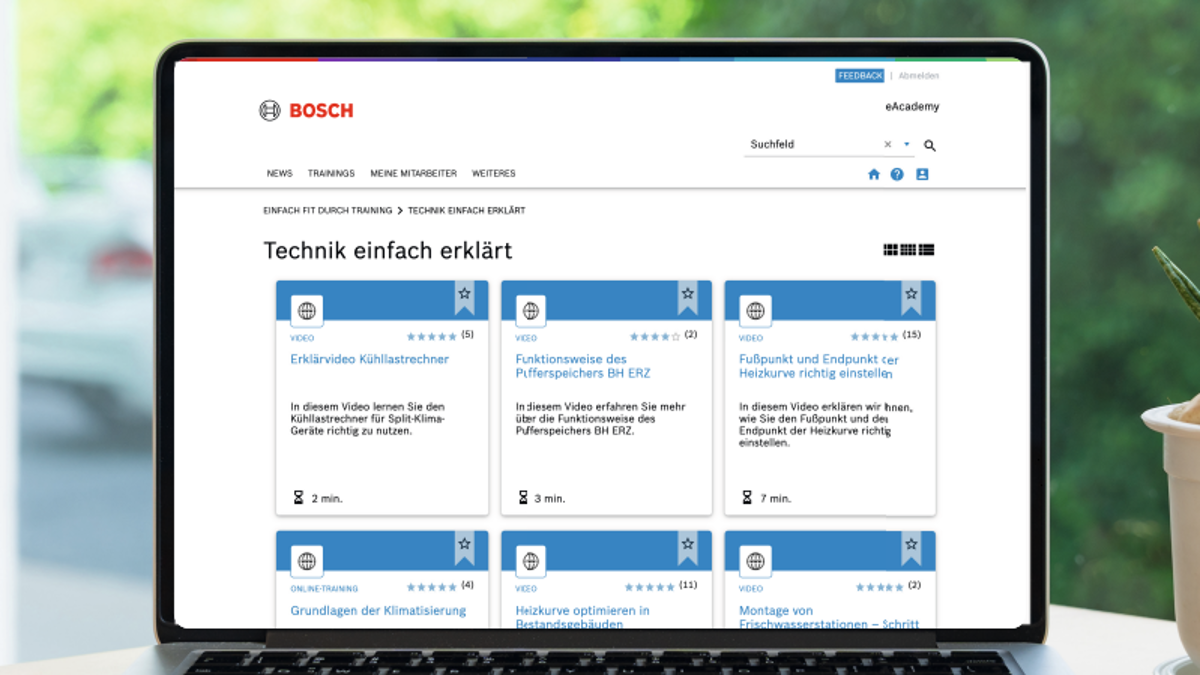Image resolution: width=1200 pixels, height=675 pixels.
Task: Switch to large grid view icon
Action: pyautogui.click(x=891, y=250)
